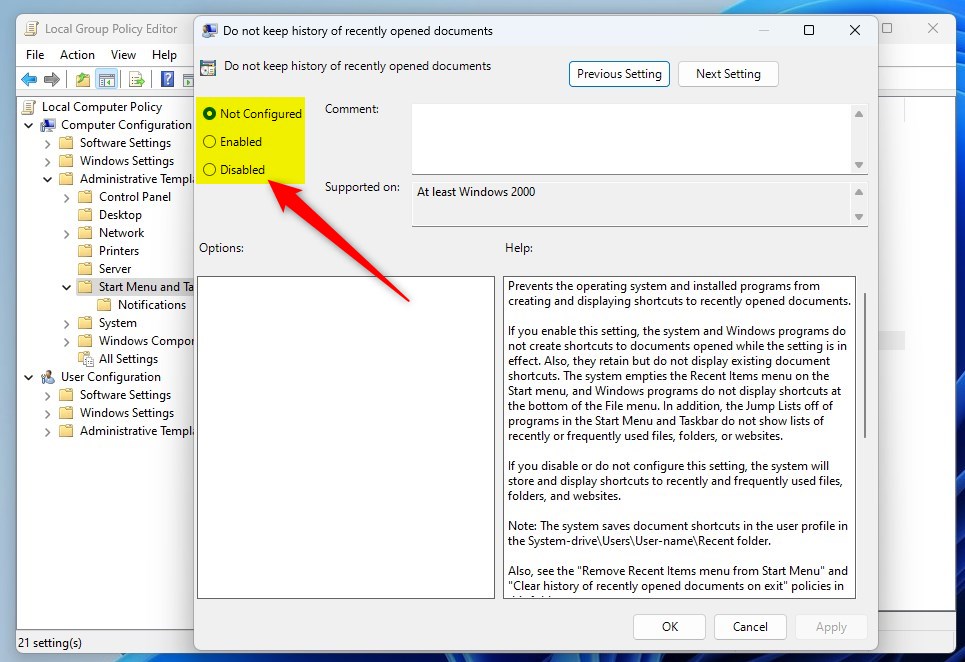
Task: Select the Desktop tree item label
Action: (120, 215)
